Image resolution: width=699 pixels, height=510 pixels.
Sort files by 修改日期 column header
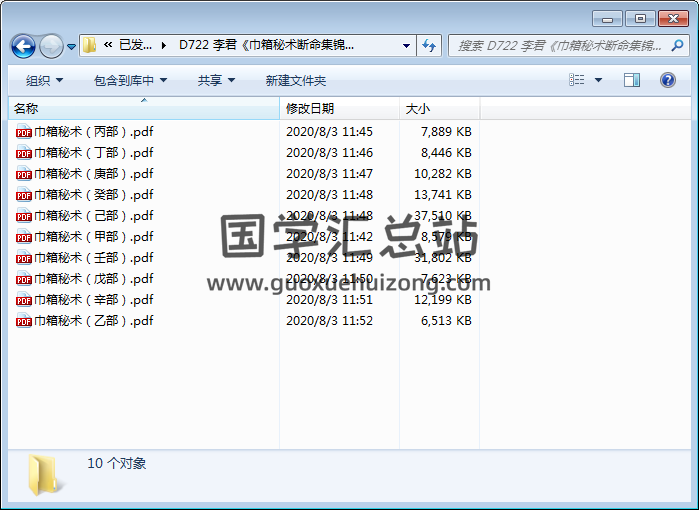tap(310, 108)
